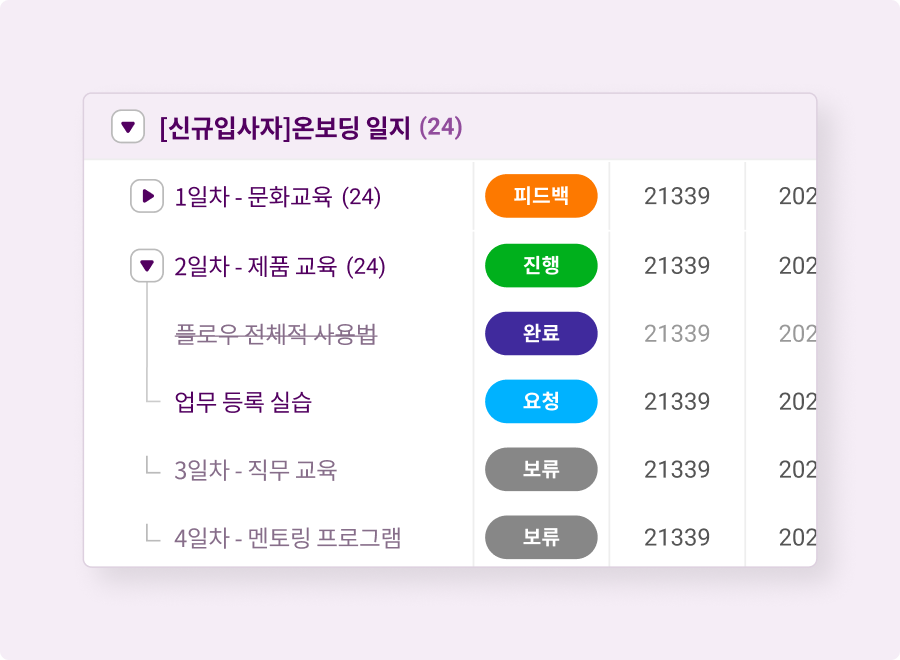Open the 업무 등록 실습 task
The image size is (900, 660).
[x=243, y=402]
